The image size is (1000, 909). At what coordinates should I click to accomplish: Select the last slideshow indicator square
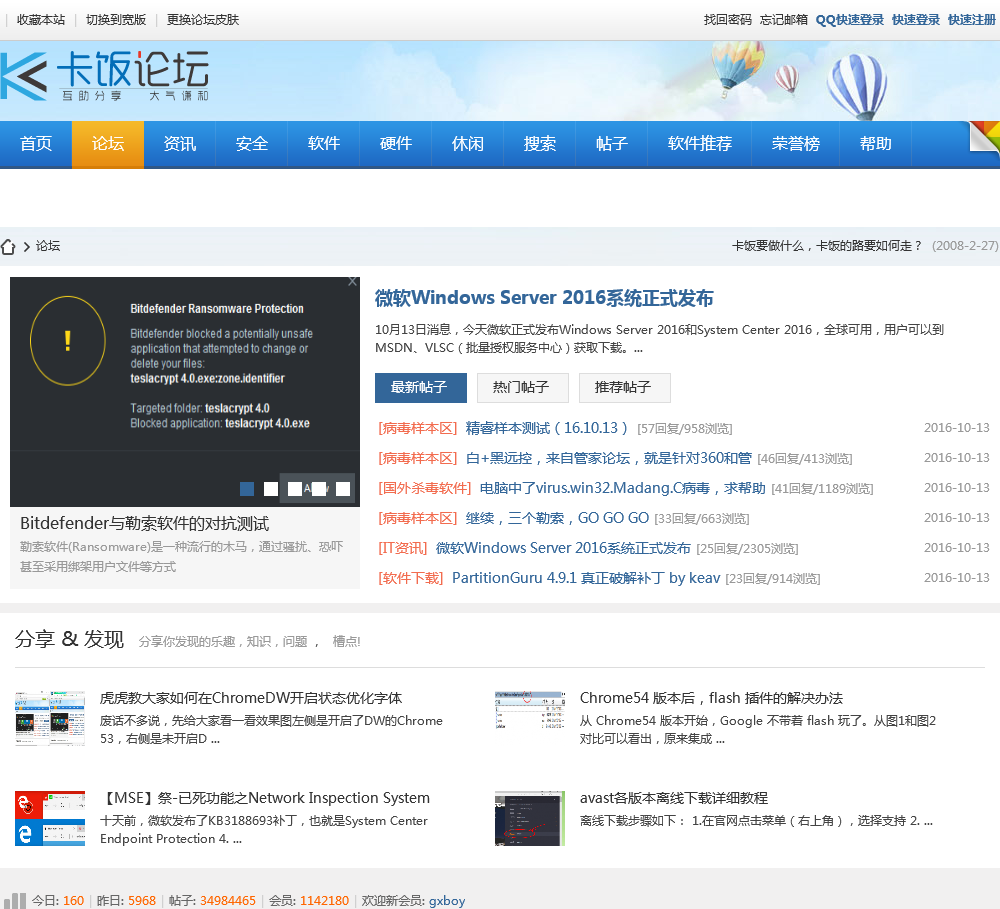343,489
